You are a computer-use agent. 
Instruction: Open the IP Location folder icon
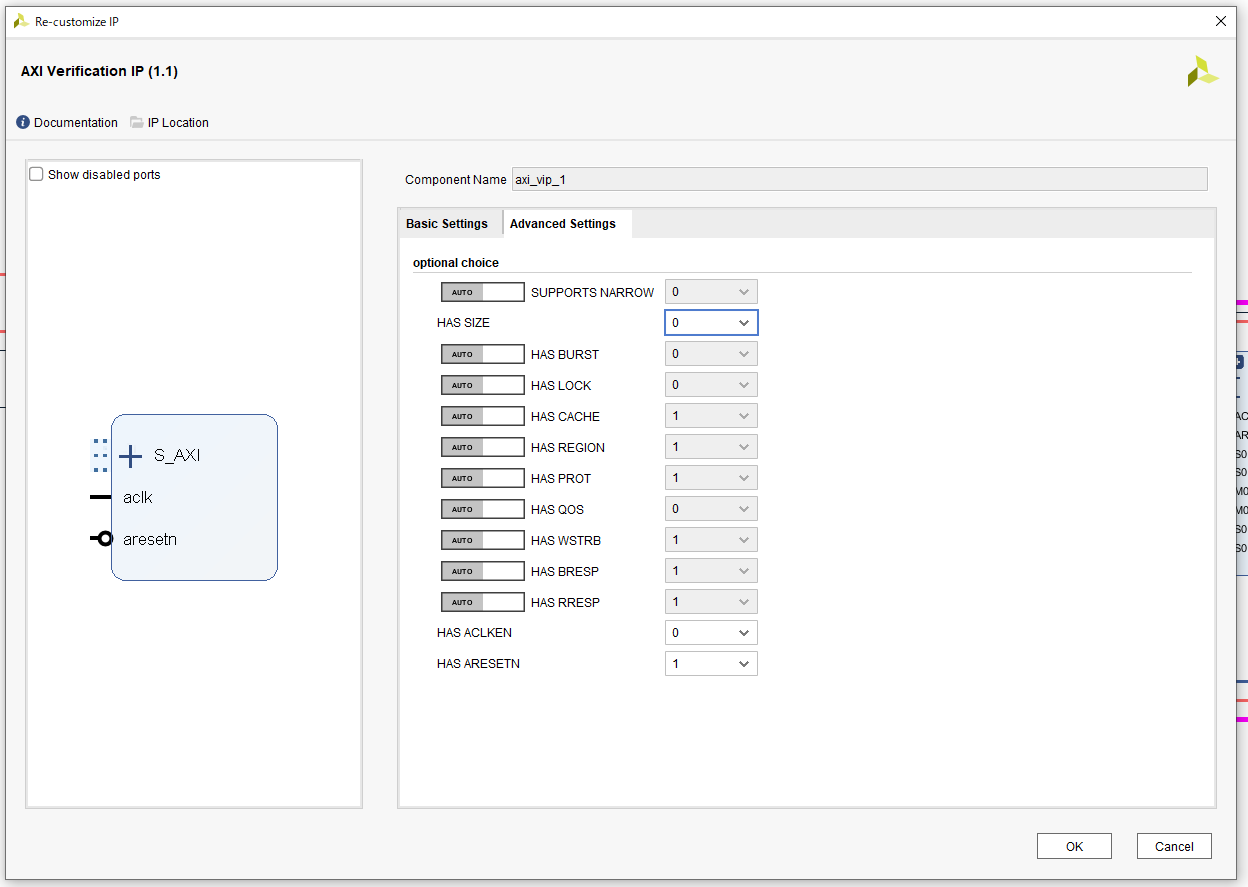click(x=136, y=122)
